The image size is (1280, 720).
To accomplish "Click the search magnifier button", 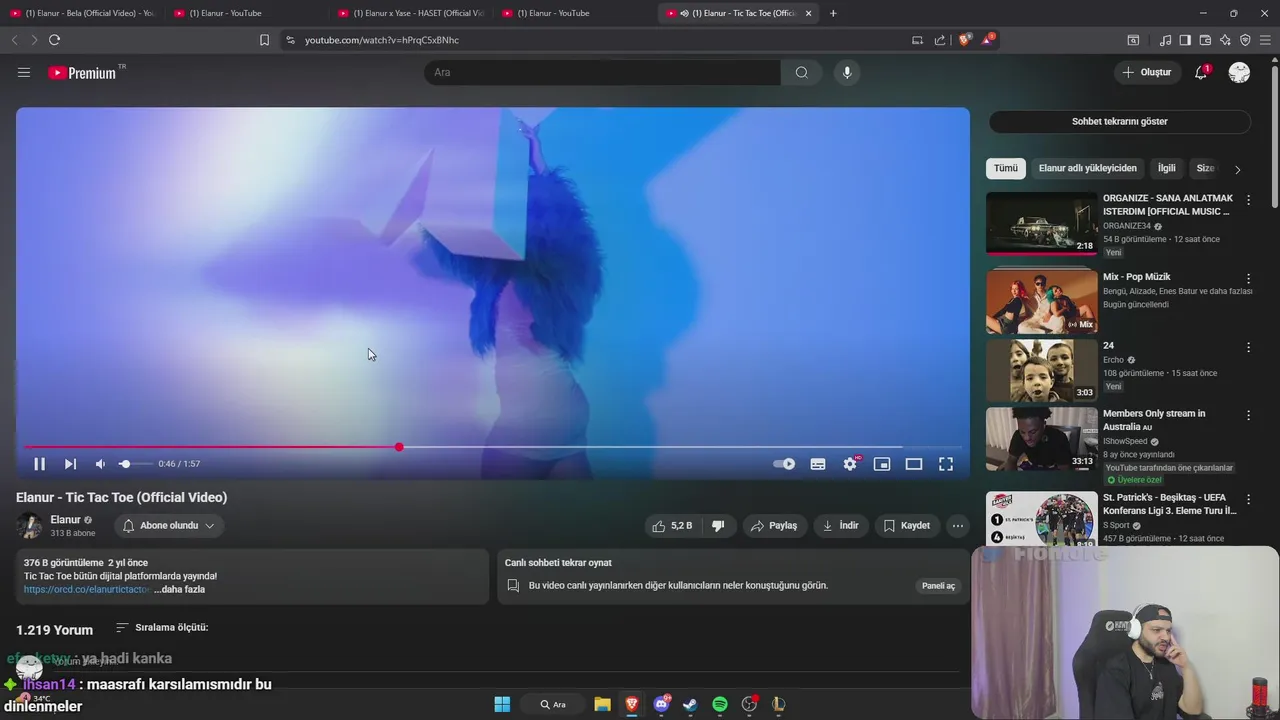I will point(802,72).
